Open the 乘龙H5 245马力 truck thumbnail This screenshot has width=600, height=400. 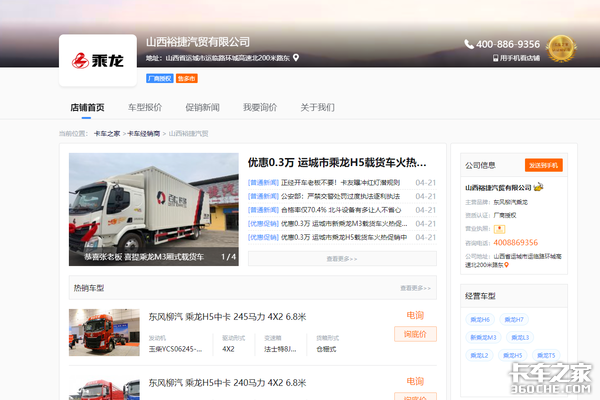coord(104,332)
